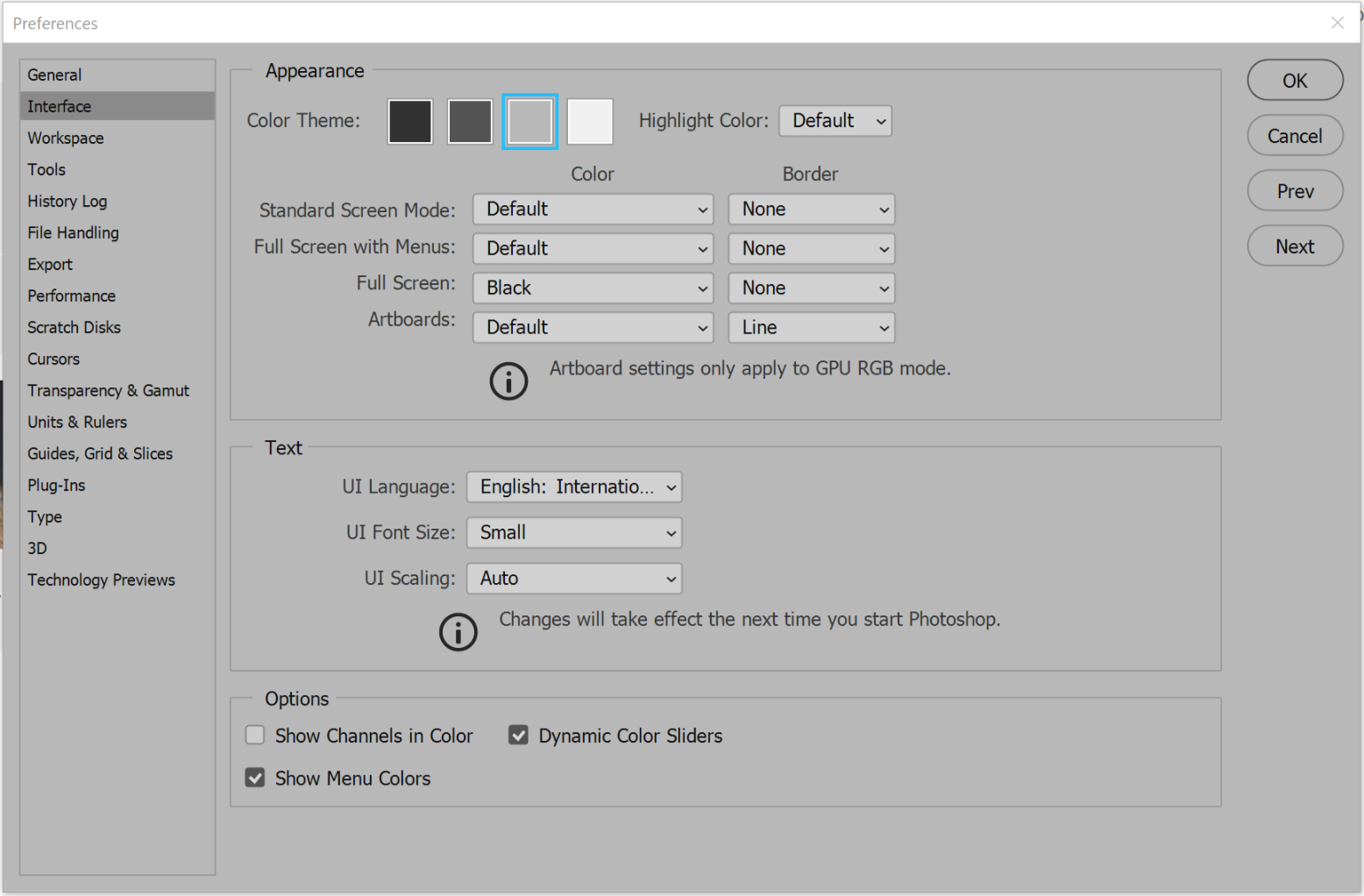Open Standard Screen Mode color dropdown
The height and width of the screenshot is (896, 1364).
pyautogui.click(x=593, y=210)
